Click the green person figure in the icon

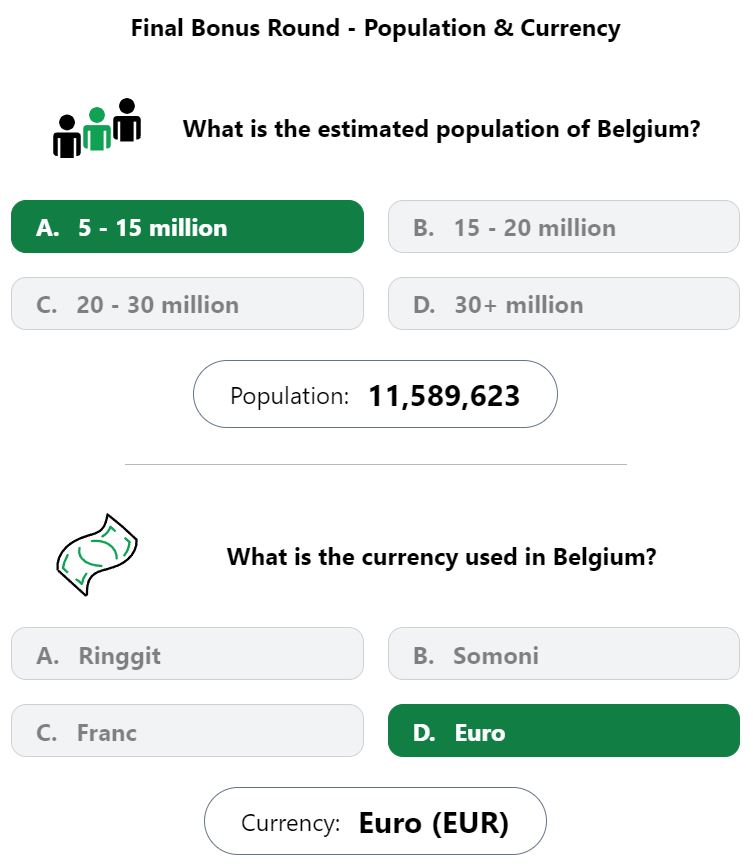point(97,129)
